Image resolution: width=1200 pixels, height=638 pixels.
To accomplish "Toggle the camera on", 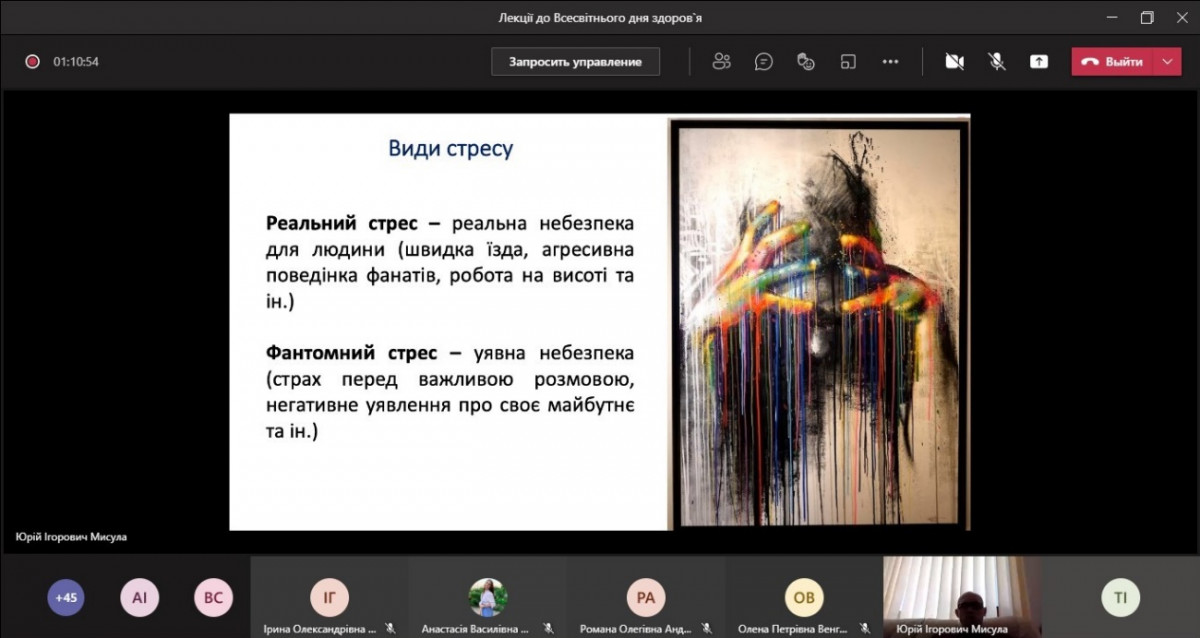I will 954,62.
